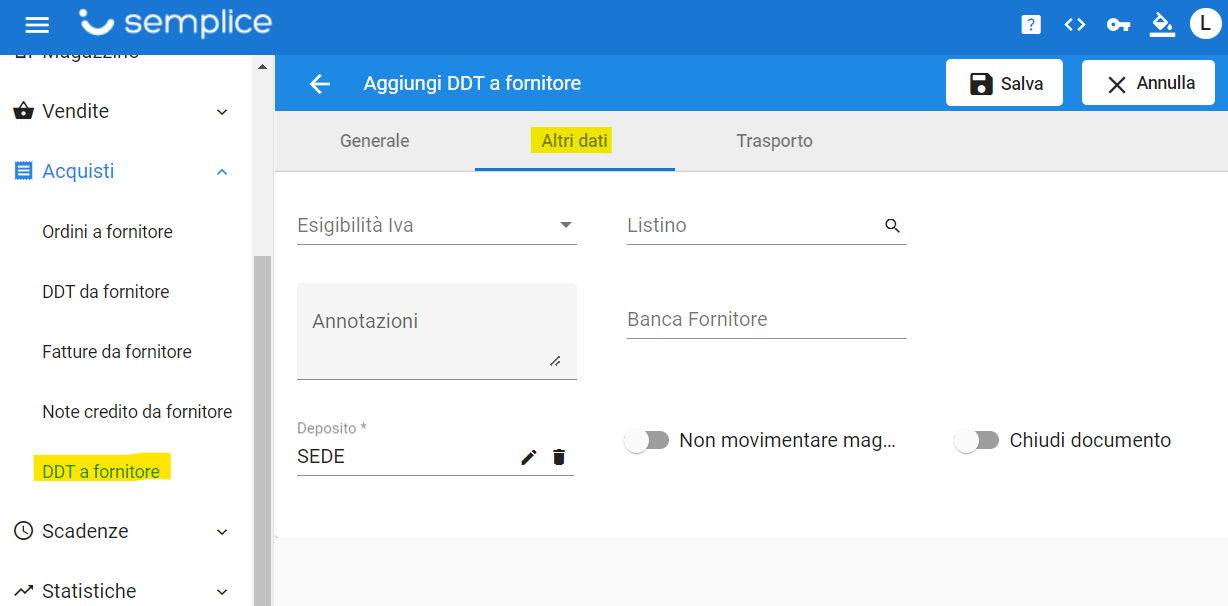Expand the Vendite menu chevron
This screenshot has width=1228, height=606.
222,112
